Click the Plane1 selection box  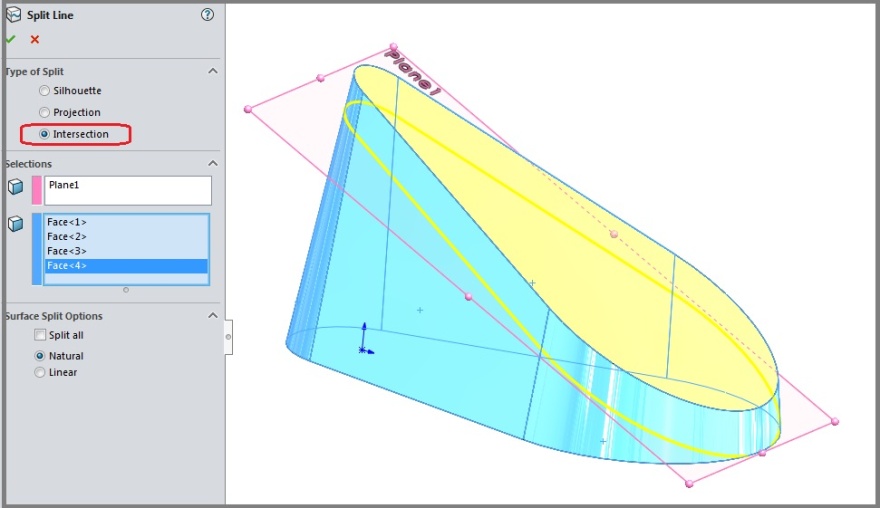click(x=128, y=190)
